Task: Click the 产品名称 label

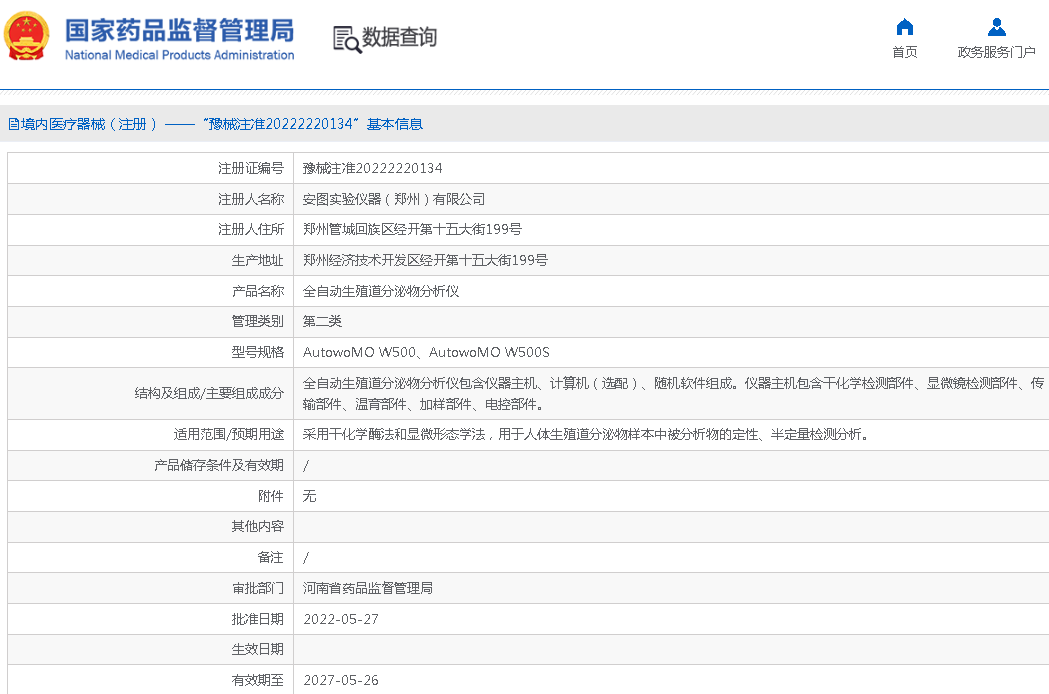Action: click(x=258, y=290)
